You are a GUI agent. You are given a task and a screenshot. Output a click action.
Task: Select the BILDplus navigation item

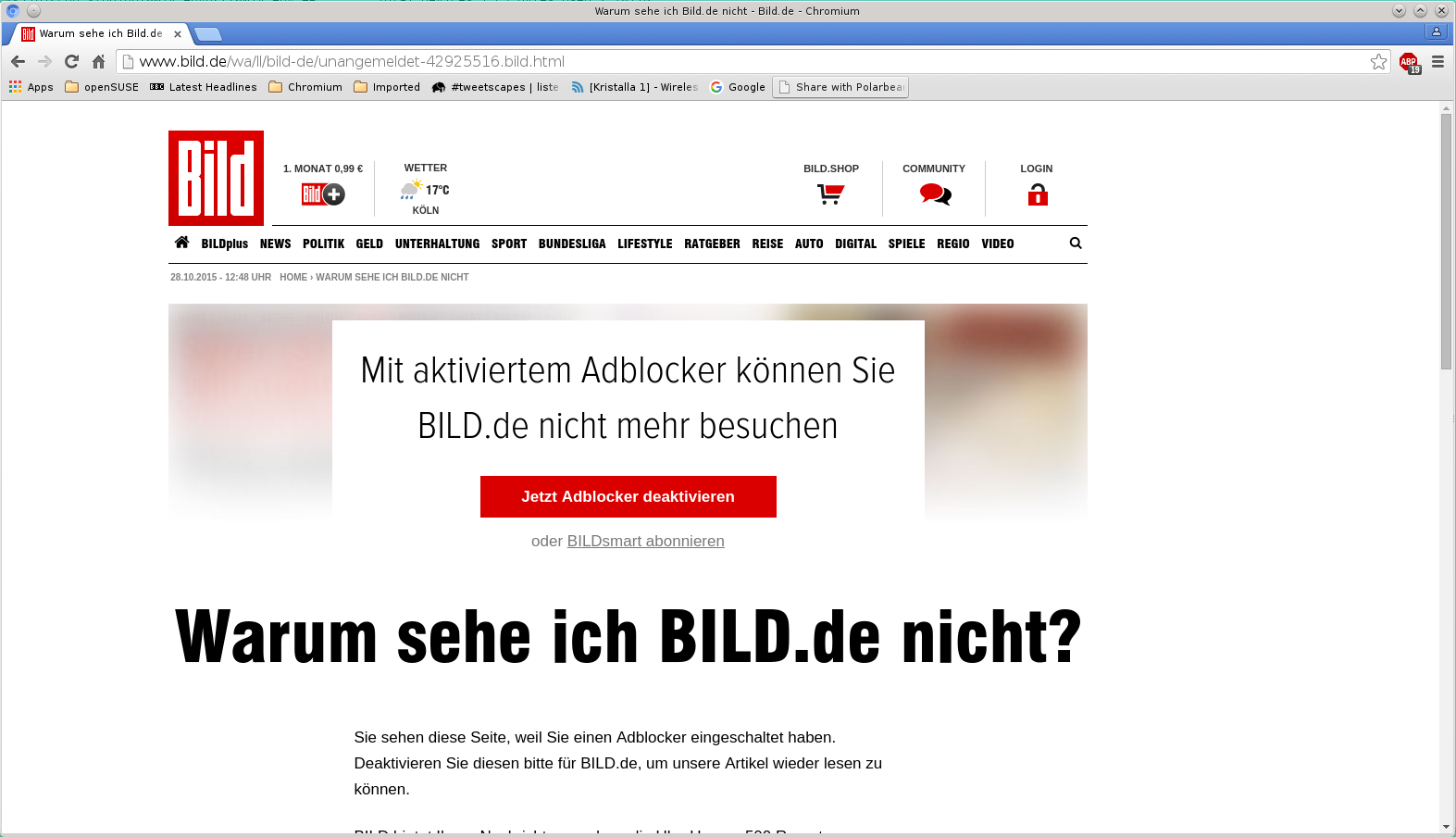pos(225,244)
